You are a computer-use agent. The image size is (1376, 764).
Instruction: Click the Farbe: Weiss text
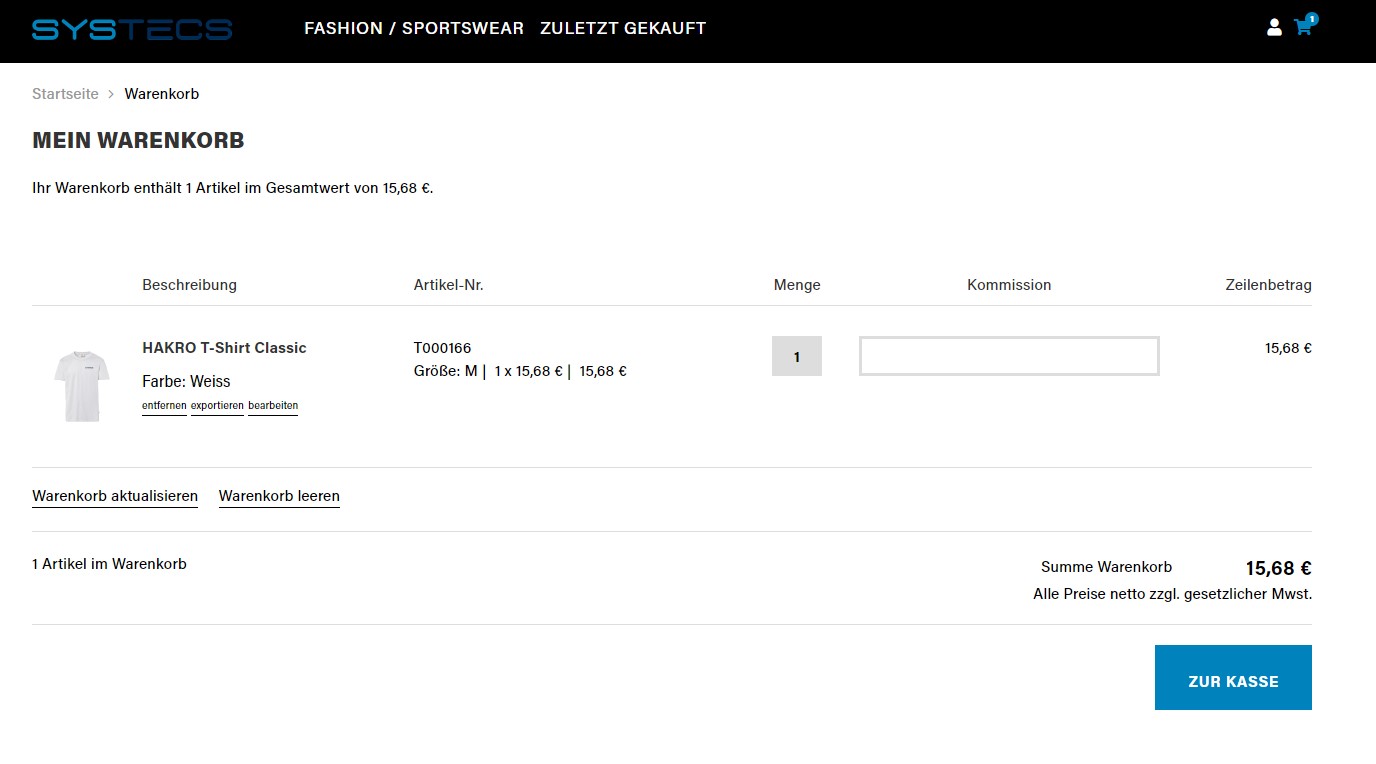coord(186,381)
